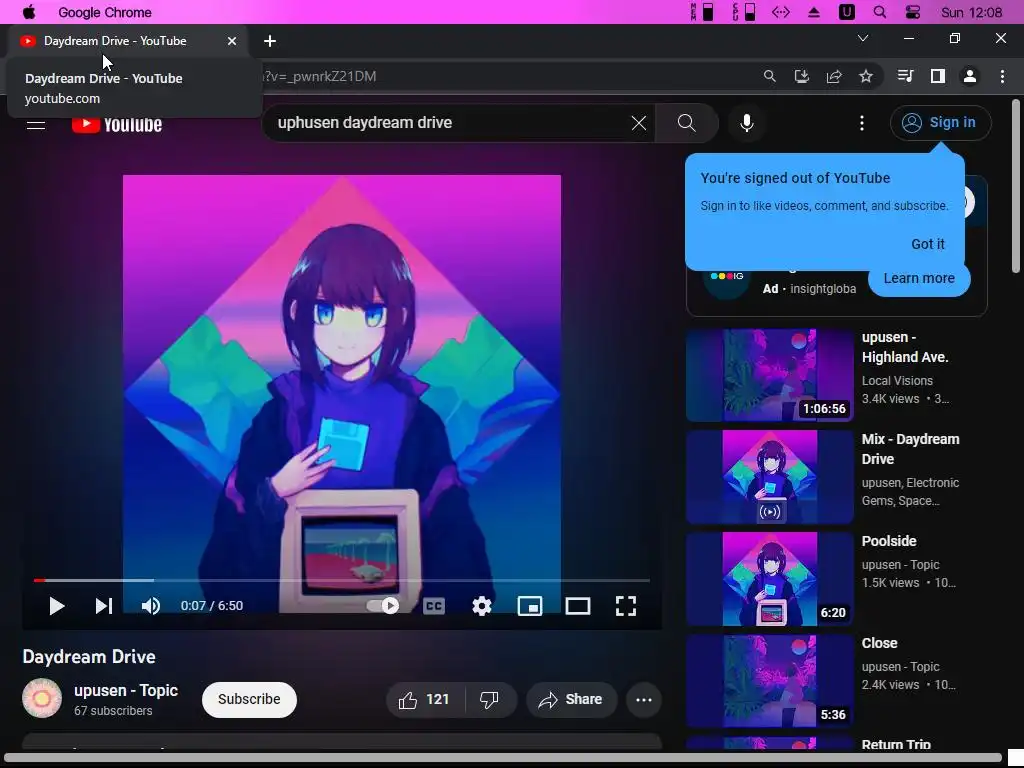Bookmark this tab with star
Image resolution: width=1024 pixels, height=768 pixels.
coord(866,76)
